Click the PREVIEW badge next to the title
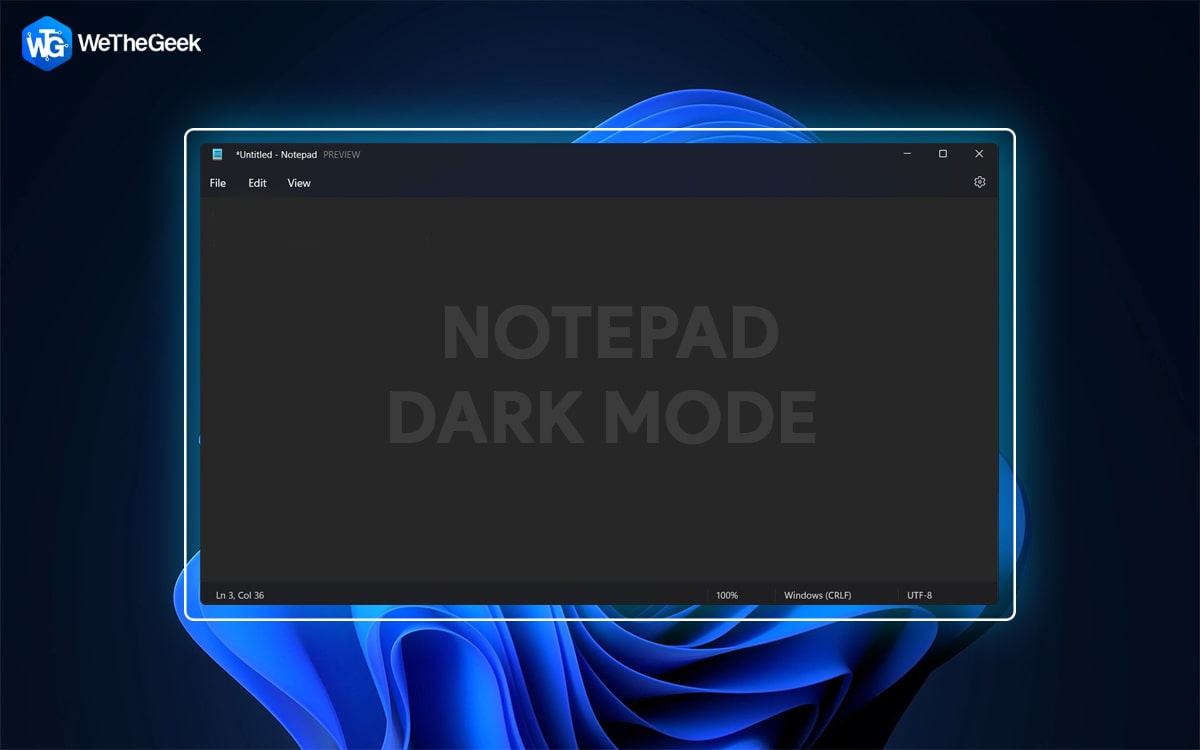The height and width of the screenshot is (750, 1200). pyautogui.click(x=341, y=154)
